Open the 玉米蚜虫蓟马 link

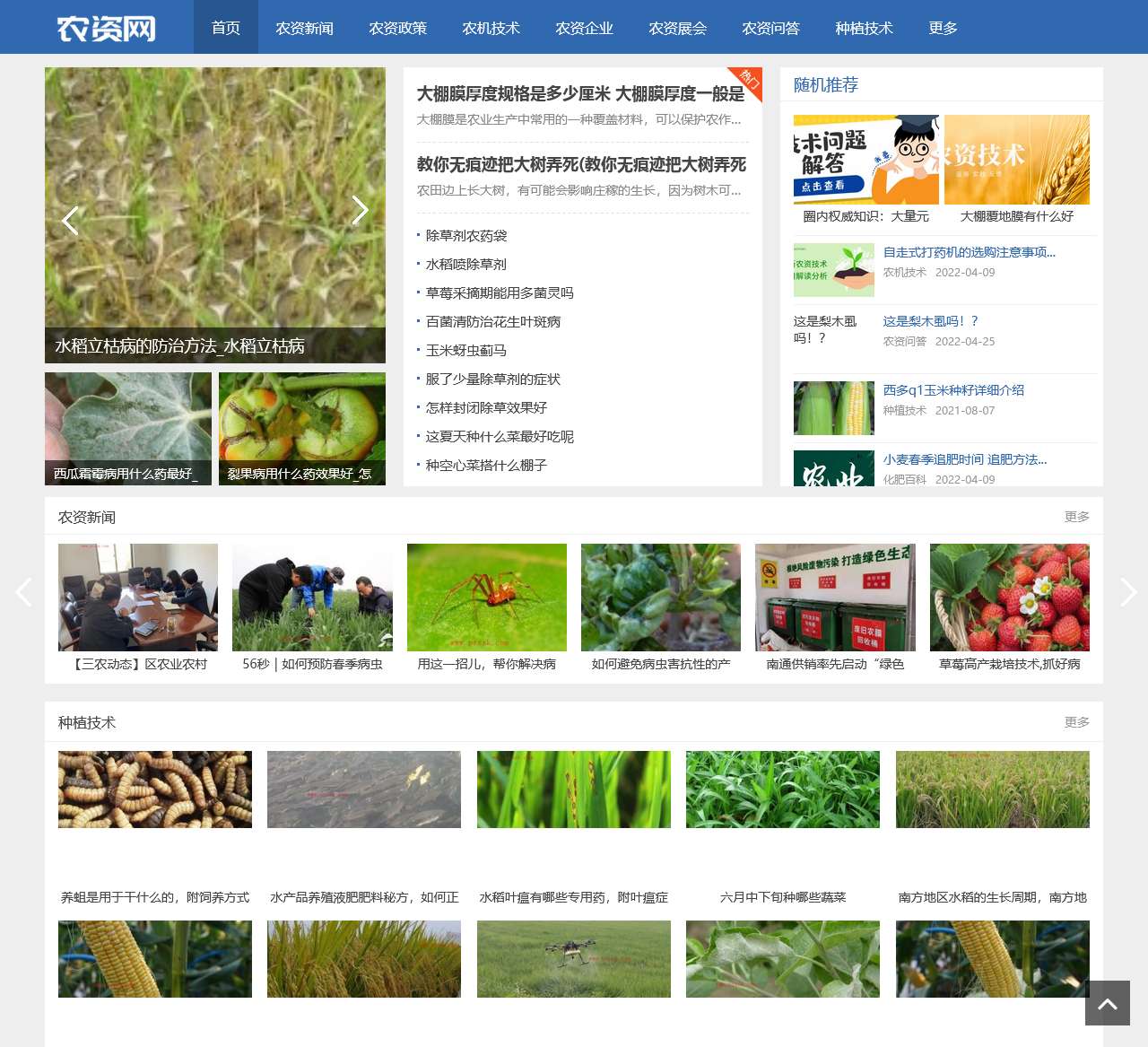(x=466, y=351)
